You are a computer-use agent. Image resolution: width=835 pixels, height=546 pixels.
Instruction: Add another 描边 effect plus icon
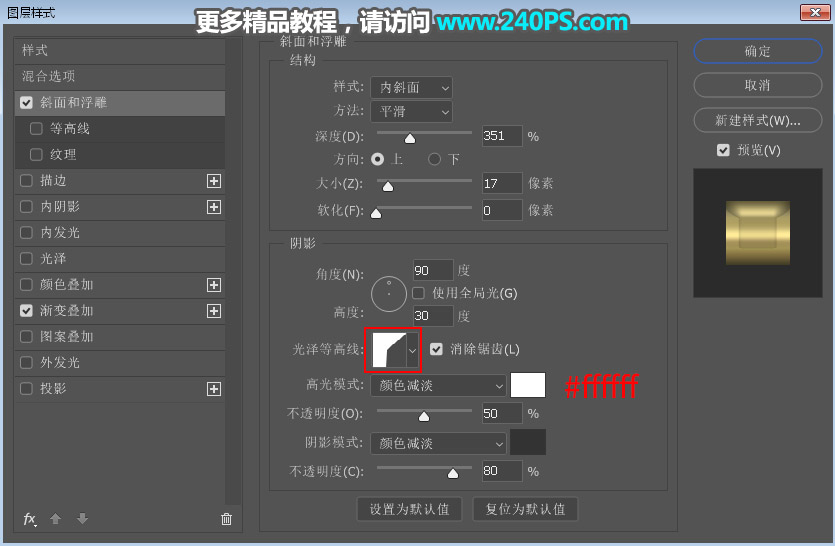(x=214, y=181)
